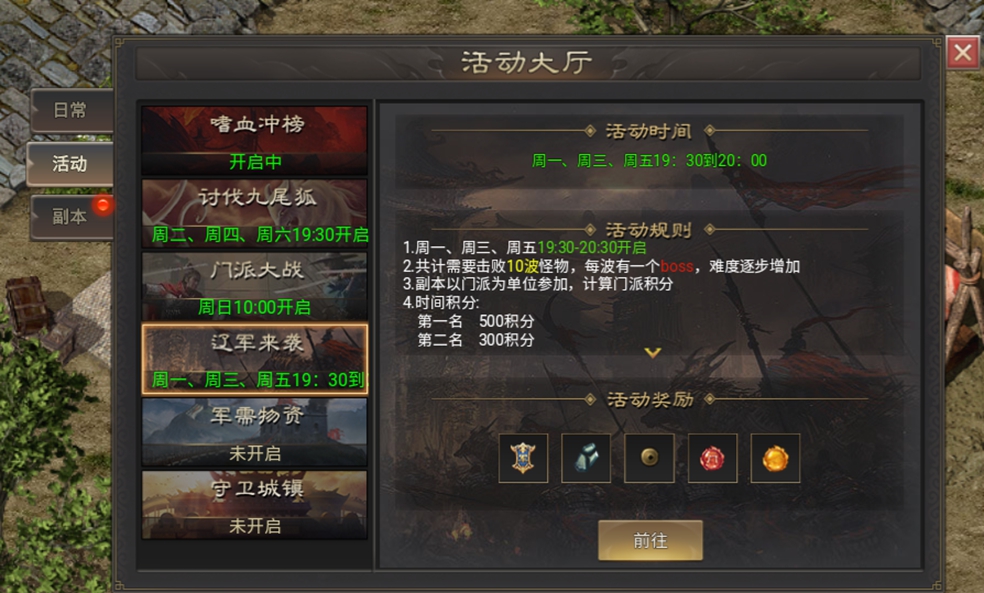Click the red notification dot on 副本
This screenshot has height=593, width=984.
[103, 205]
